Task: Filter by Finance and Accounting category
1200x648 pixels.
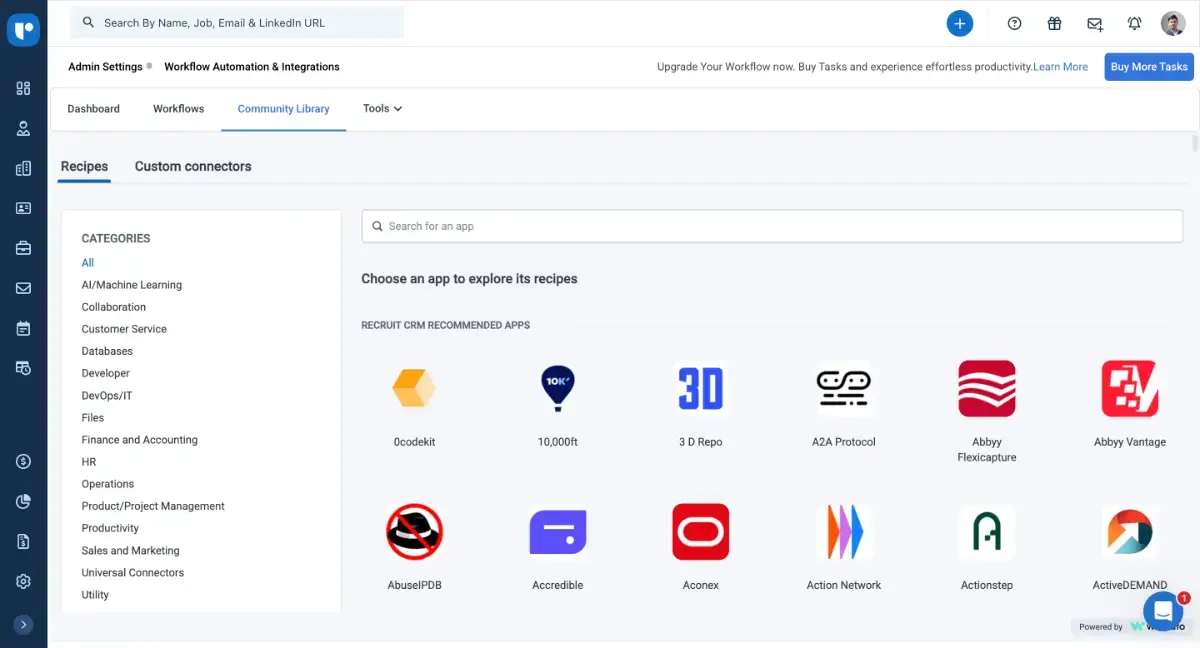Action: [140, 440]
